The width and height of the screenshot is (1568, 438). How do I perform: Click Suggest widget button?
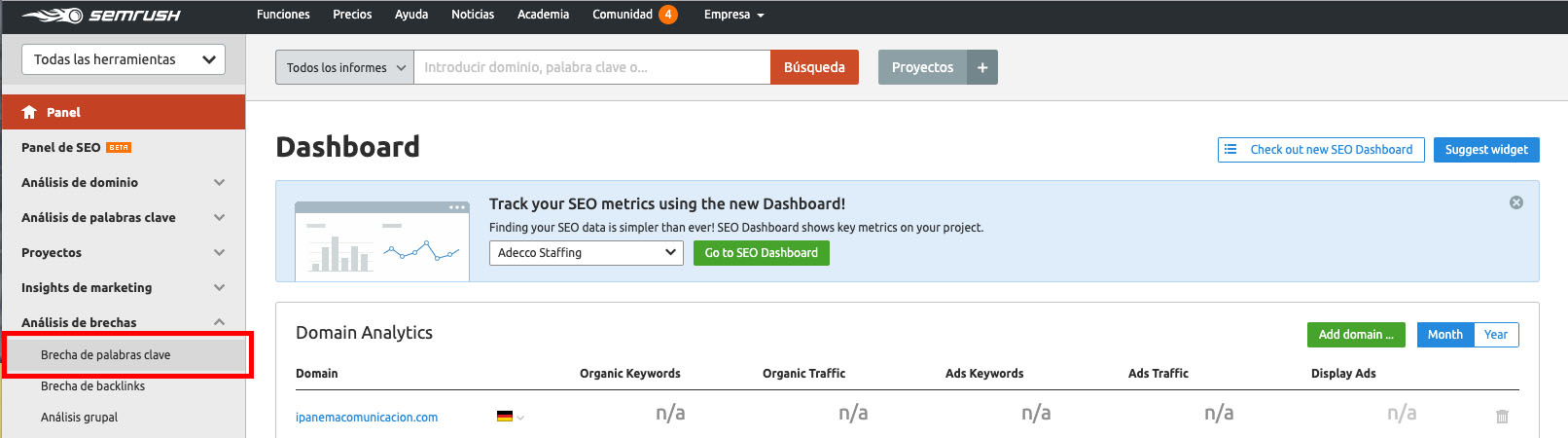coord(1486,150)
